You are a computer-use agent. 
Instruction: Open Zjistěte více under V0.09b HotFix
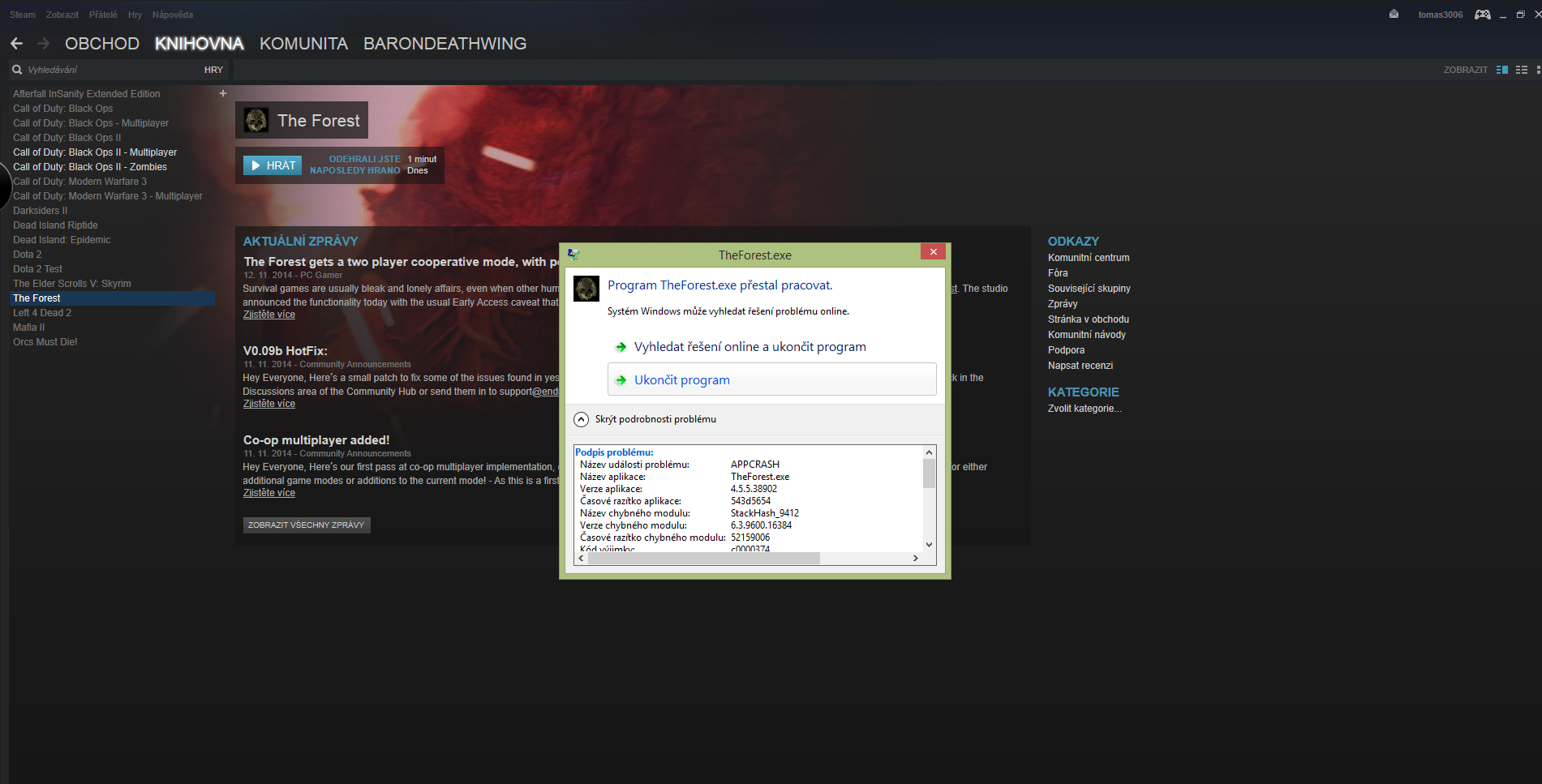pos(269,404)
